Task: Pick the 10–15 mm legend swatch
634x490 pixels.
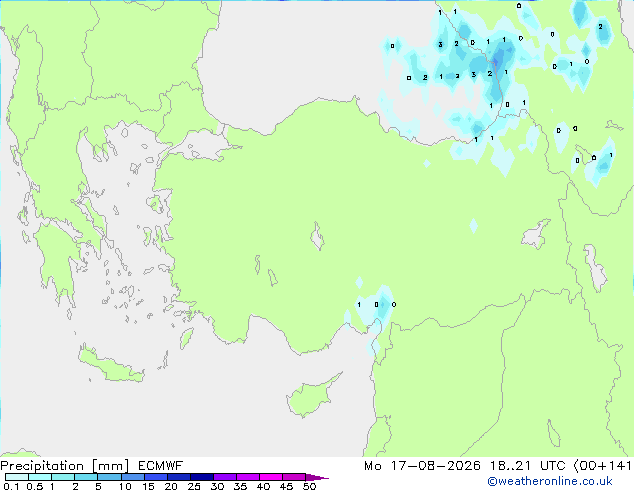Action: (132, 477)
